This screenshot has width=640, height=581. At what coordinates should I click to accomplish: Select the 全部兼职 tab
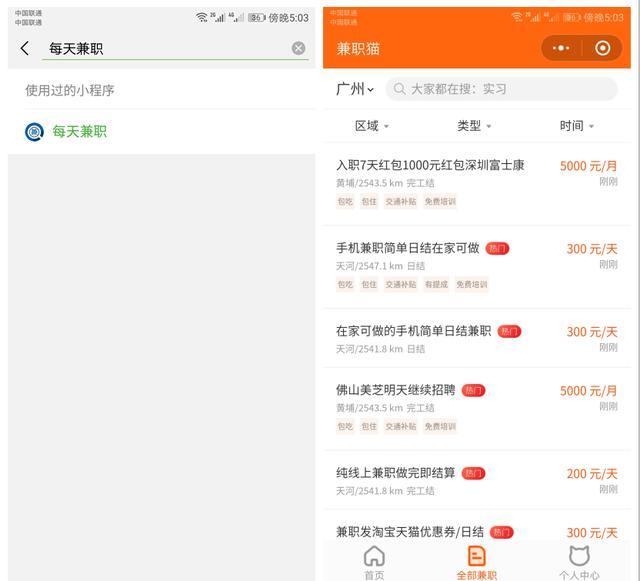tap(477, 562)
